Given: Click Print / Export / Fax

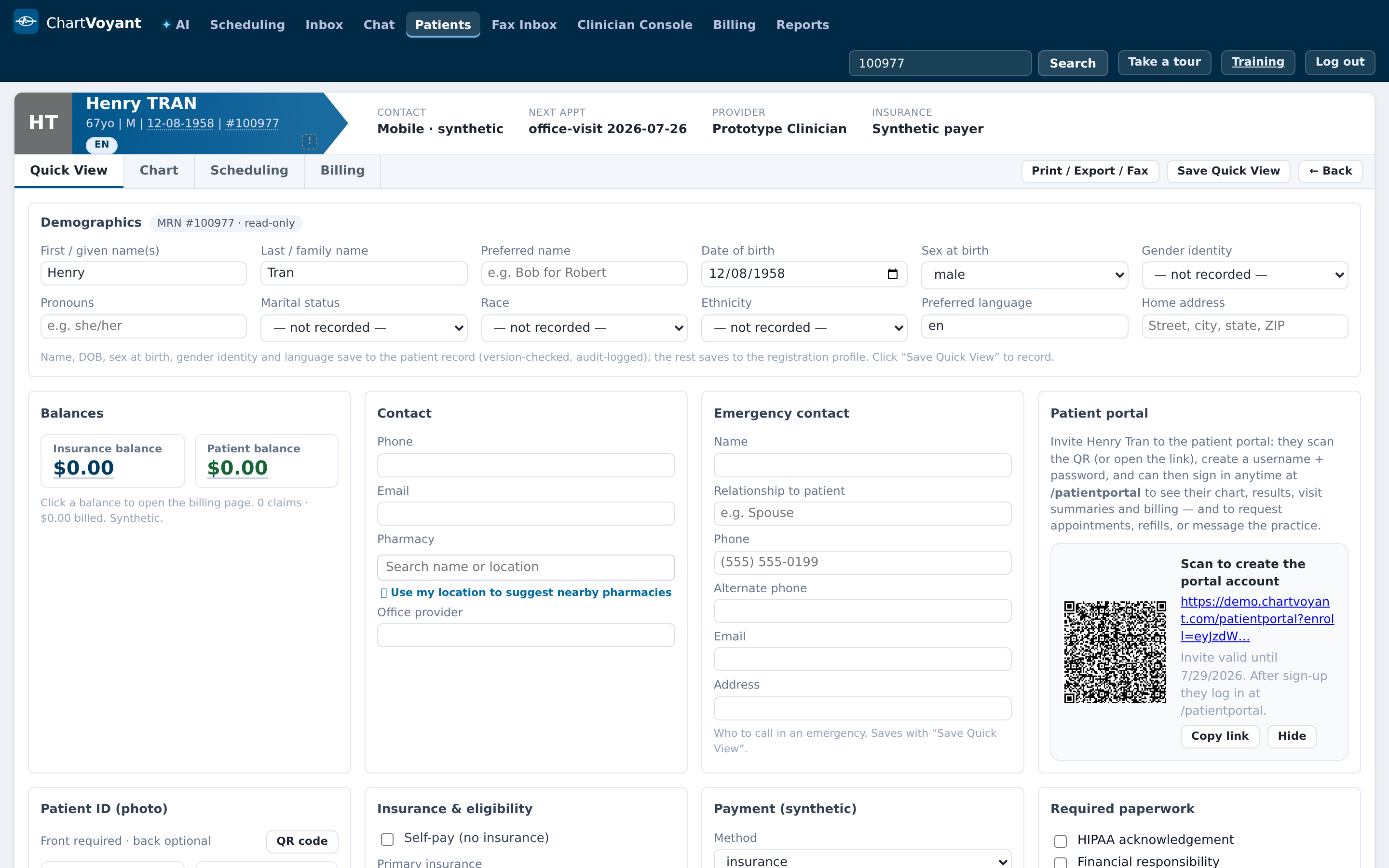Looking at the screenshot, I should coord(1089,171).
